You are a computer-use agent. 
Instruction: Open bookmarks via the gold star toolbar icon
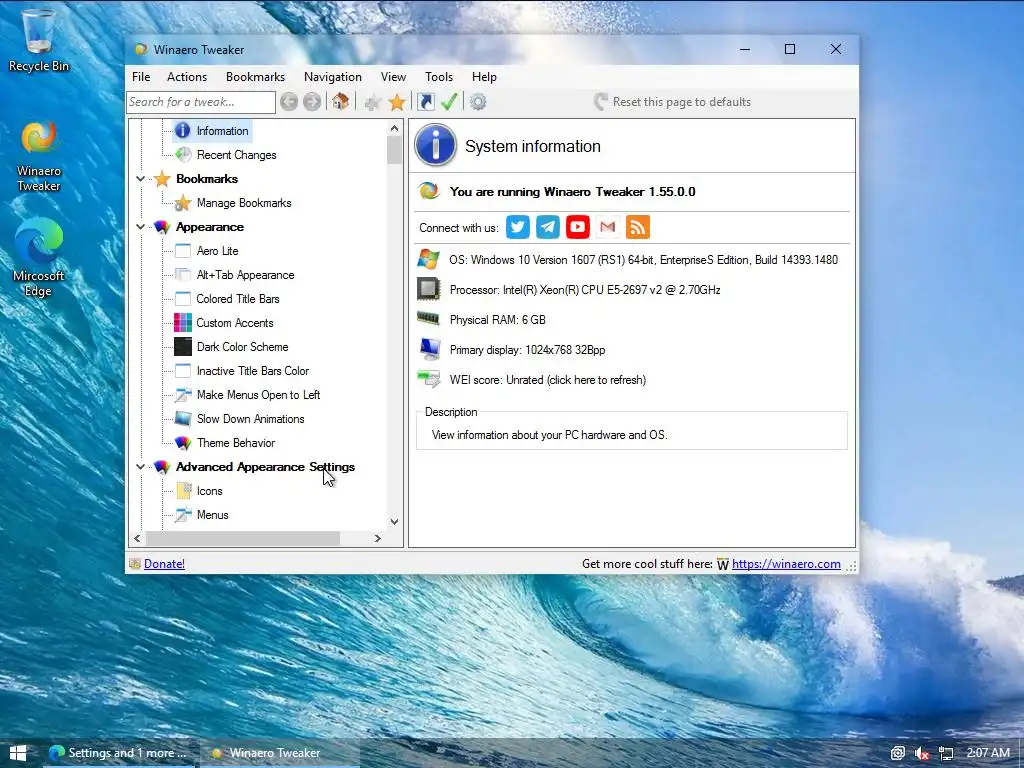click(x=397, y=102)
